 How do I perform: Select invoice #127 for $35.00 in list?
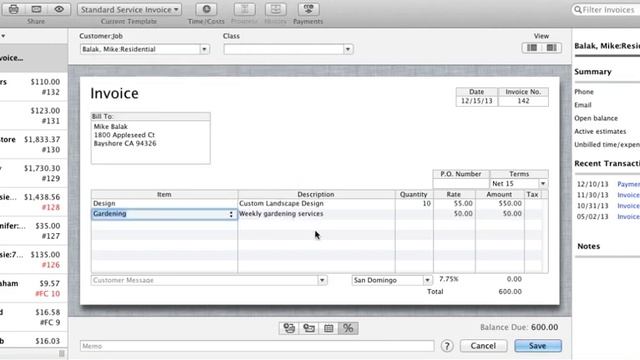pos(33,231)
